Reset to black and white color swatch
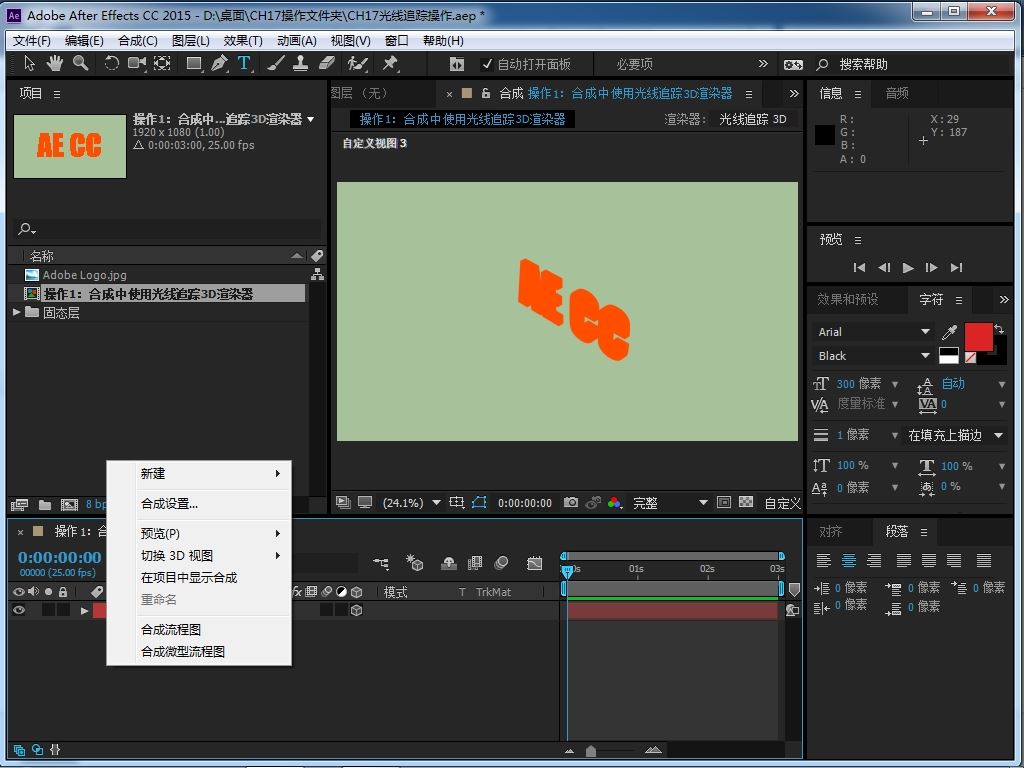Viewport: 1024px width, 768px height. [948, 355]
